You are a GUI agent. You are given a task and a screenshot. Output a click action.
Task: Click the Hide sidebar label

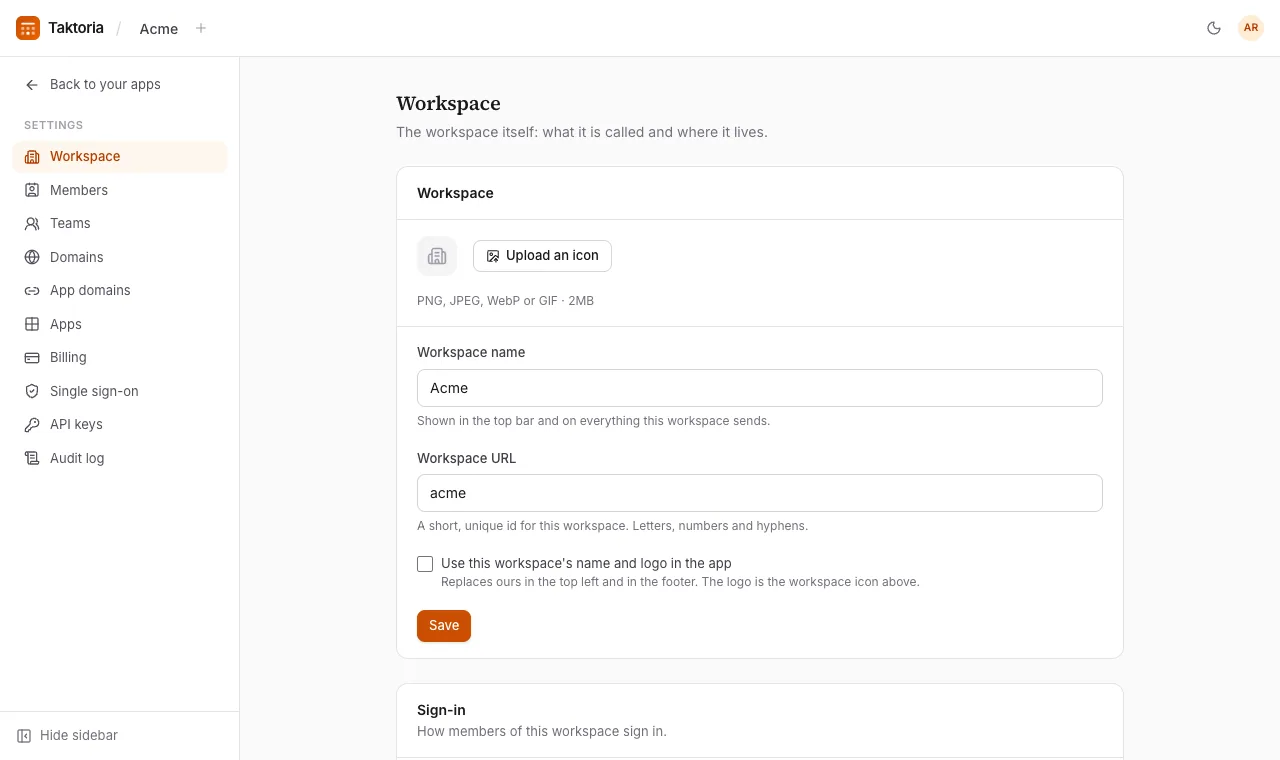click(79, 736)
